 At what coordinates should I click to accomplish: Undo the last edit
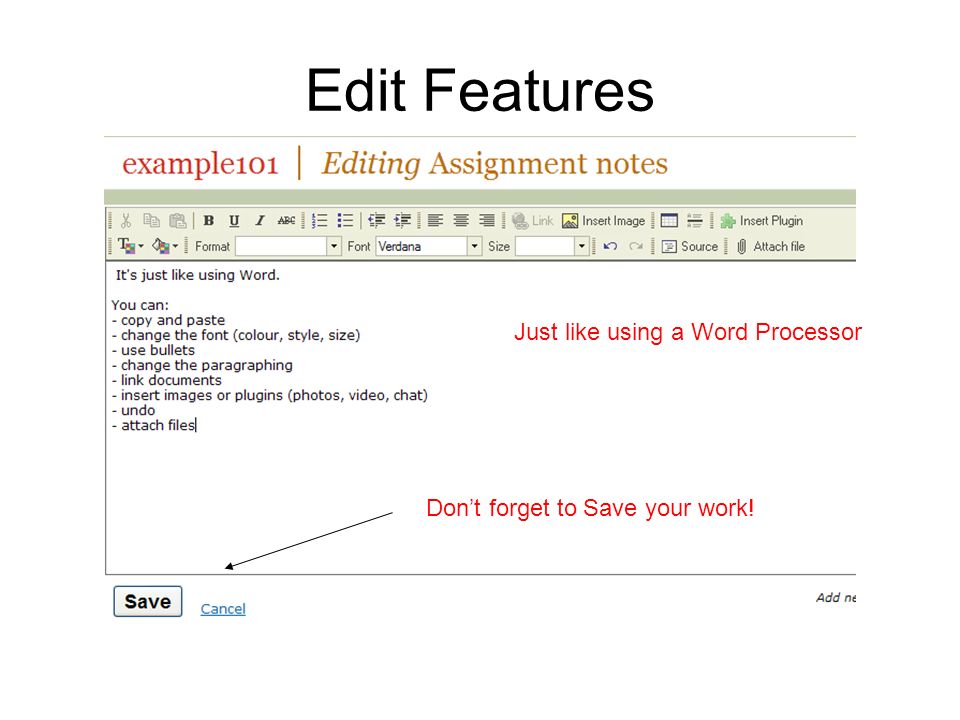[610, 246]
